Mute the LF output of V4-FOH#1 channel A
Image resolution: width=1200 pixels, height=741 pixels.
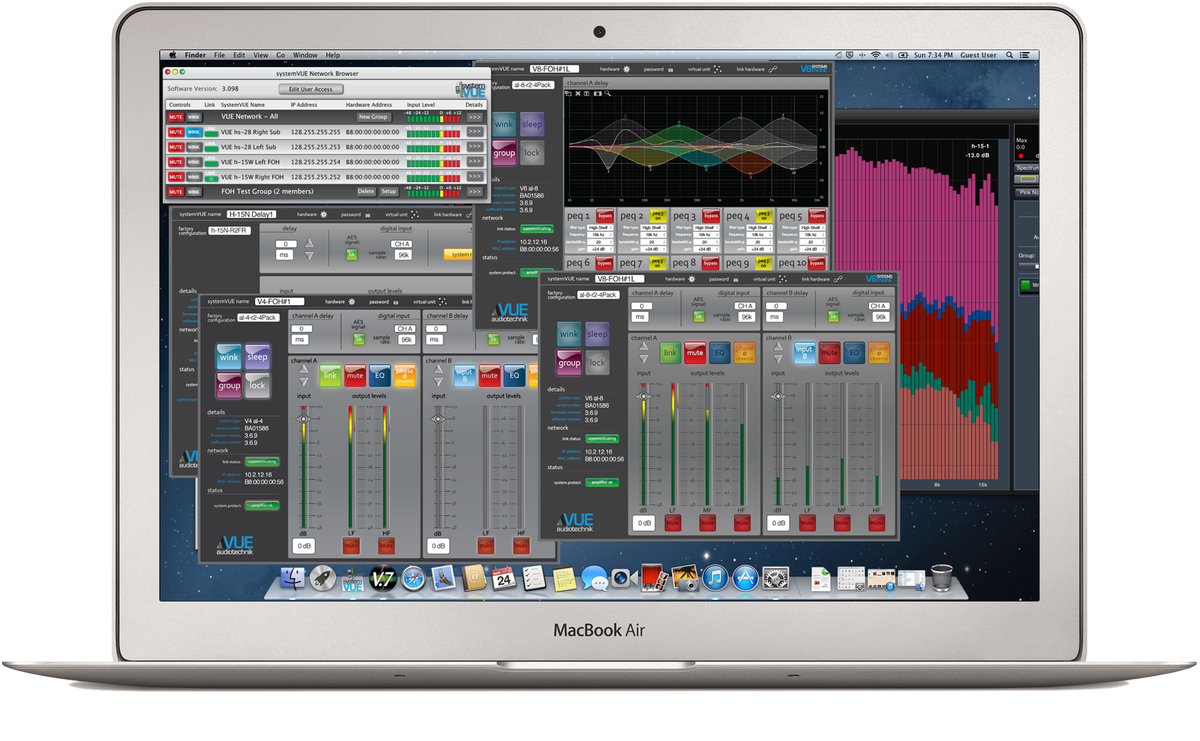click(x=352, y=546)
